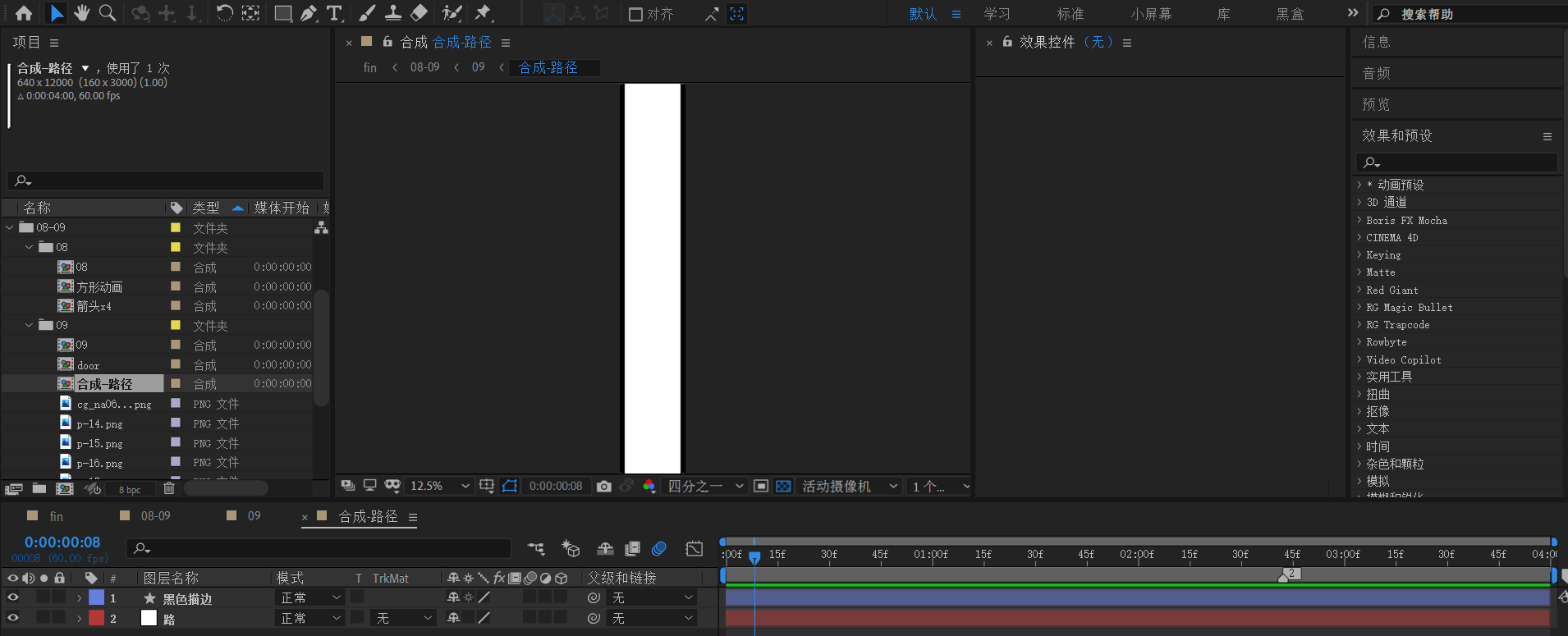Navigate to 08-09 in composition breadcrumb
Viewport: 1568px width, 636px height.
(425, 67)
